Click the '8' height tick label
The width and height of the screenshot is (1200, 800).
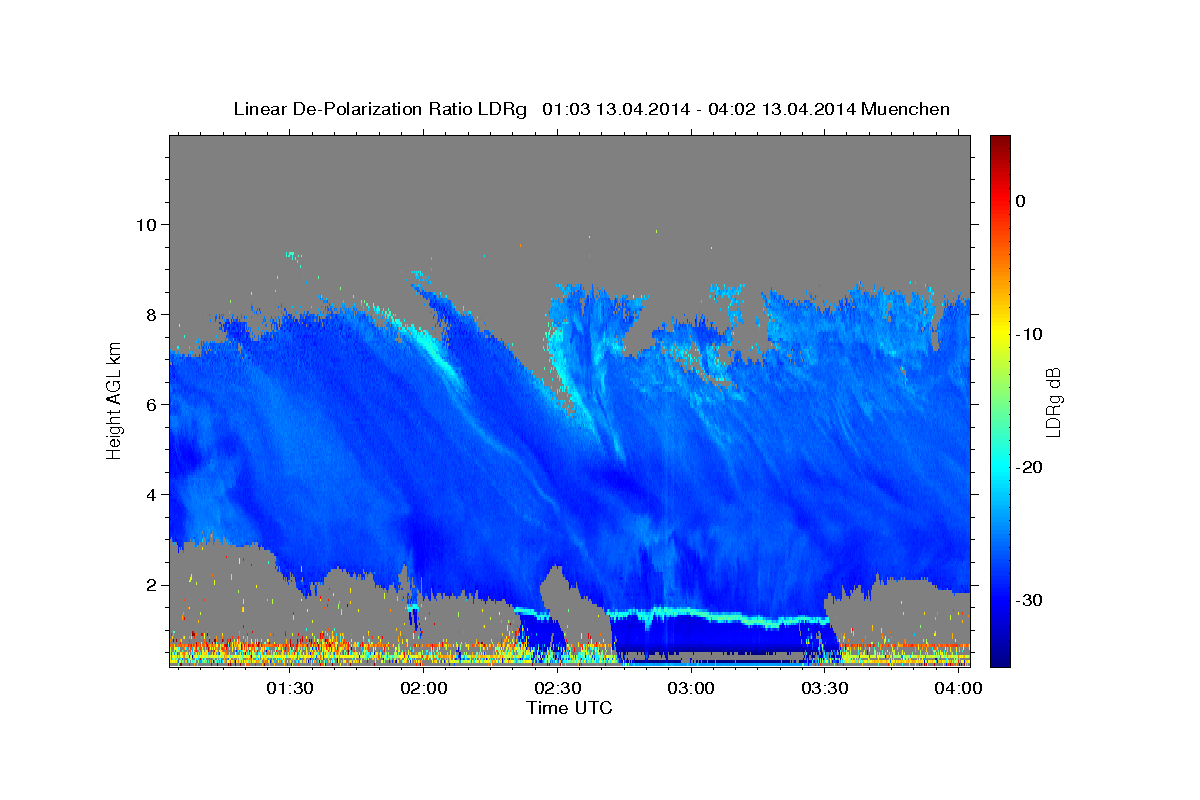point(151,314)
